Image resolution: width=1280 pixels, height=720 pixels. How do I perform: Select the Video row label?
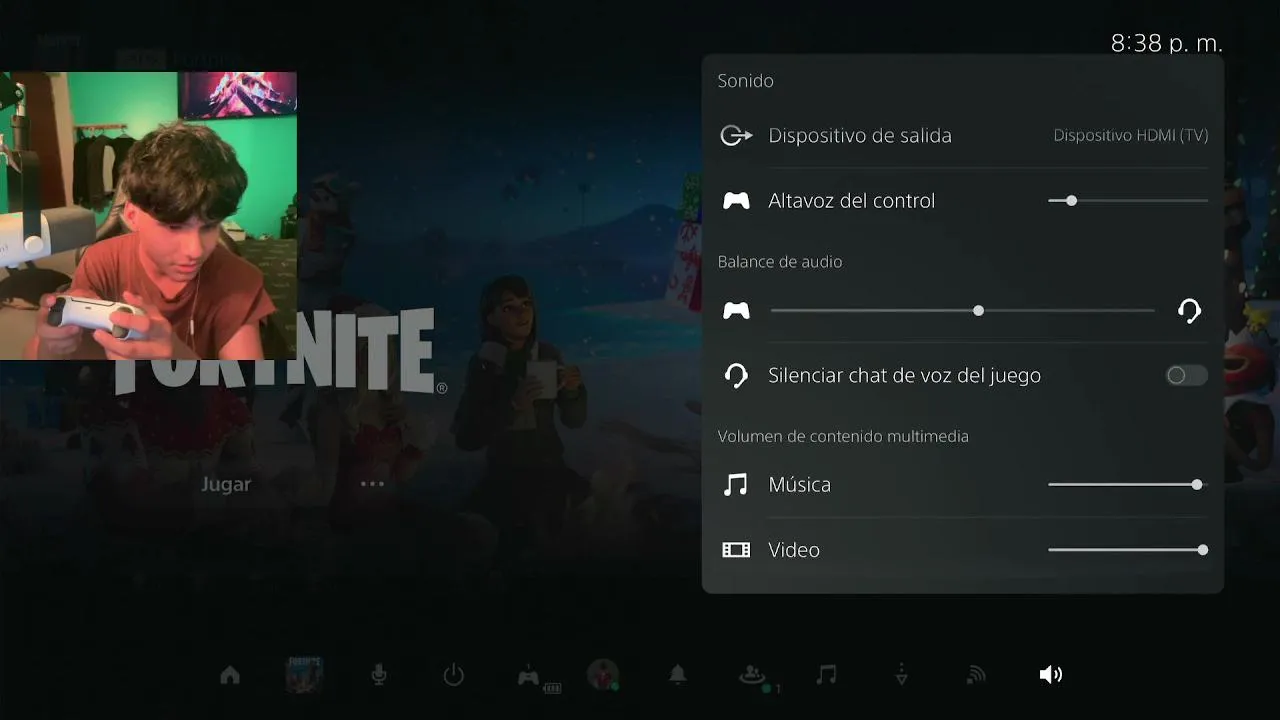click(x=794, y=550)
